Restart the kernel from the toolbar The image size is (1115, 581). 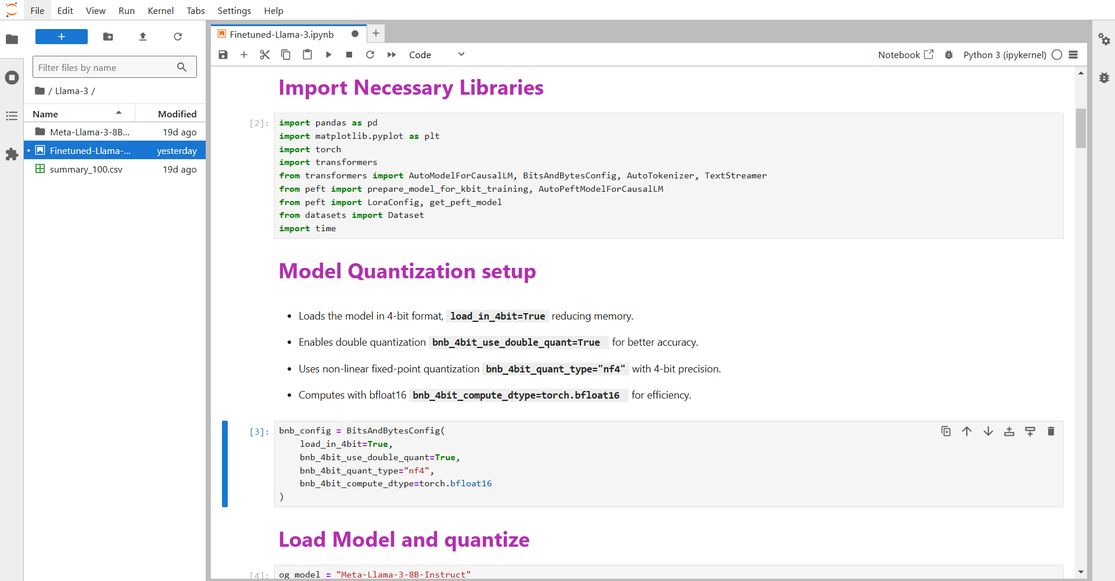point(370,55)
